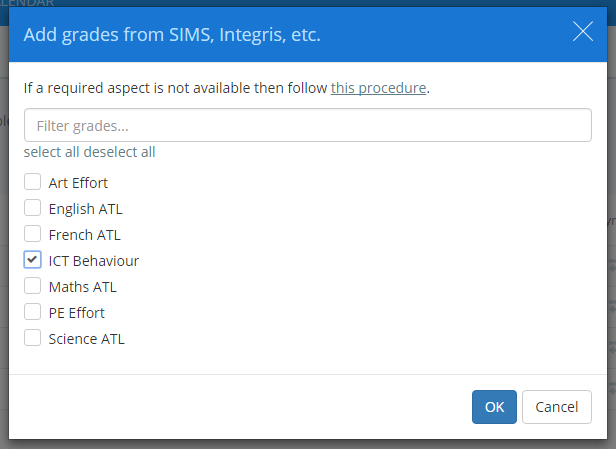616x449 pixels.
Task: Click the 'PE Effort' label text
Action: tap(76, 313)
